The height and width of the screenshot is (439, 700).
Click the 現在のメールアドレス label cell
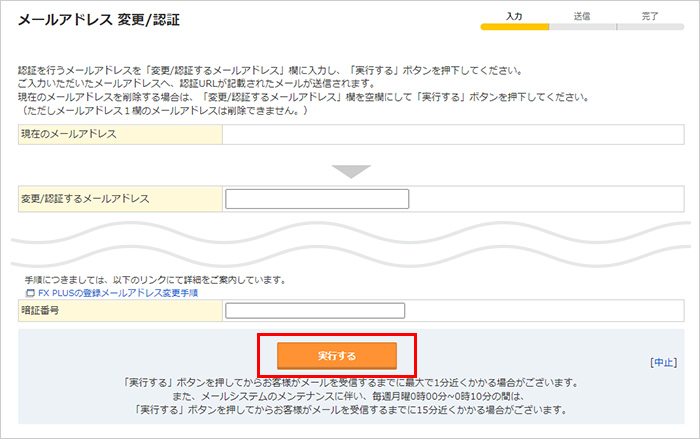pyautogui.click(x=120, y=135)
